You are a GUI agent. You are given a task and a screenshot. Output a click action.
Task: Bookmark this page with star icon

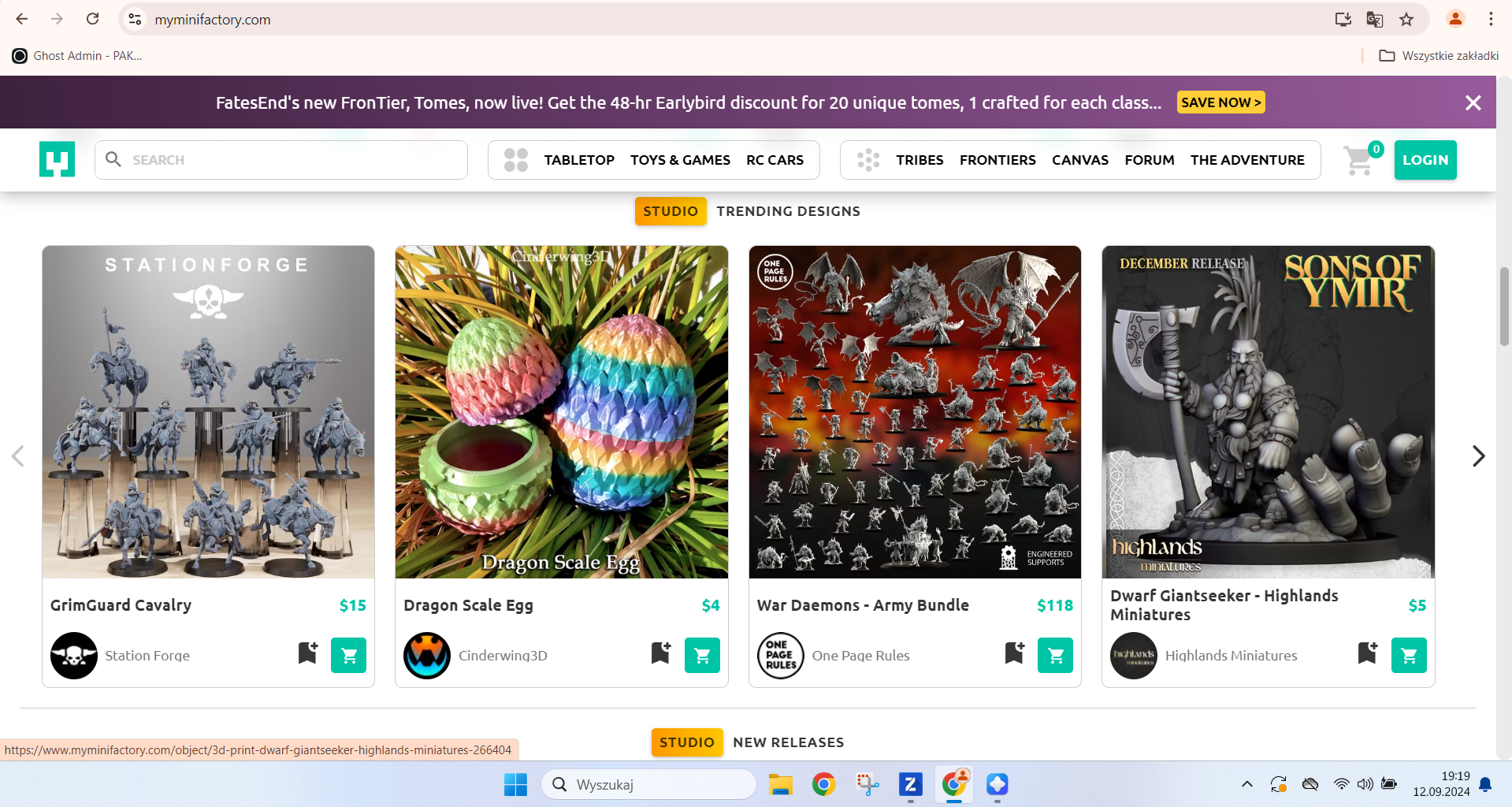[1406, 19]
